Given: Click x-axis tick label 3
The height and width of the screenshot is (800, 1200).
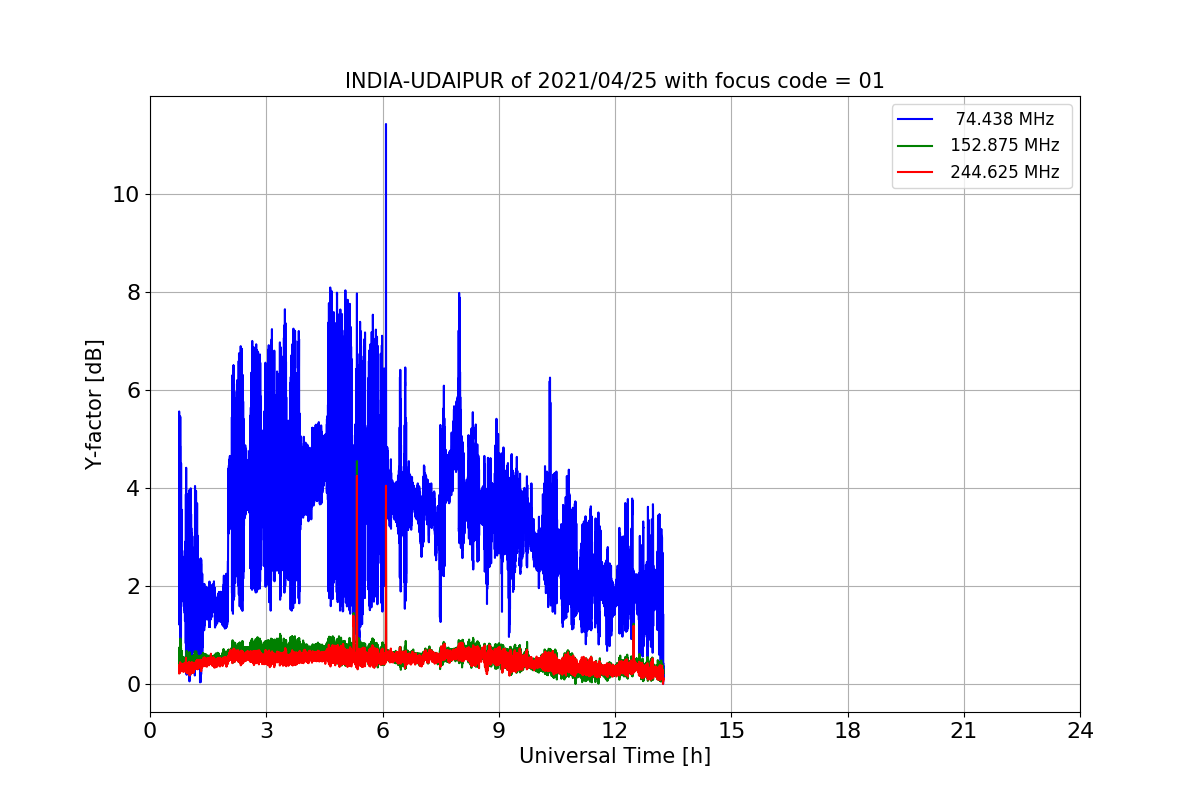Looking at the screenshot, I should 266,731.
